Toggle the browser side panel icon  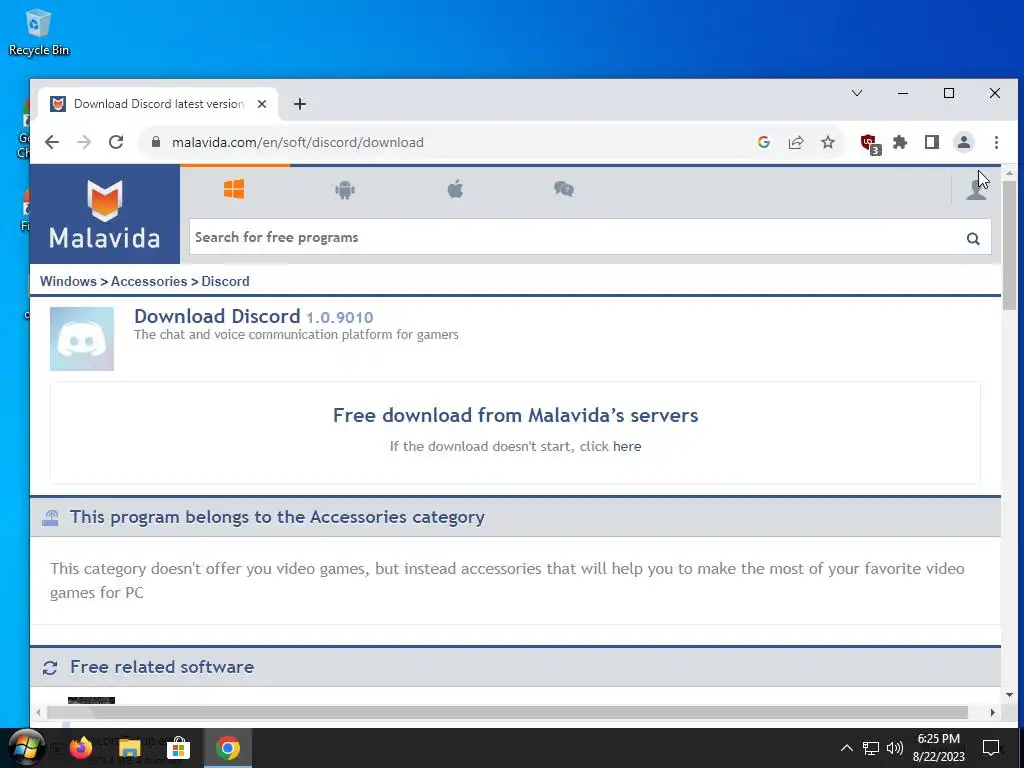[x=932, y=142]
